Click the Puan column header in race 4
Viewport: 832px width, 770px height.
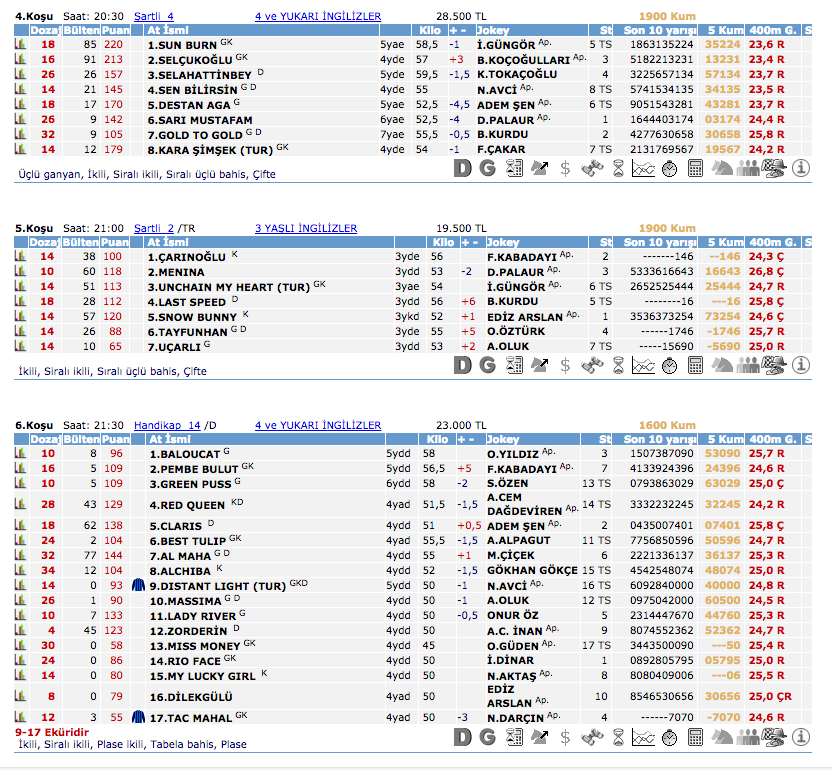tap(113, 31)
